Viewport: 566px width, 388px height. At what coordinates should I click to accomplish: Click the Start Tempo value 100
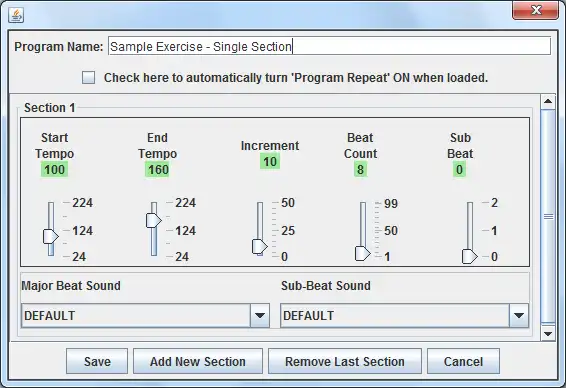55,169
